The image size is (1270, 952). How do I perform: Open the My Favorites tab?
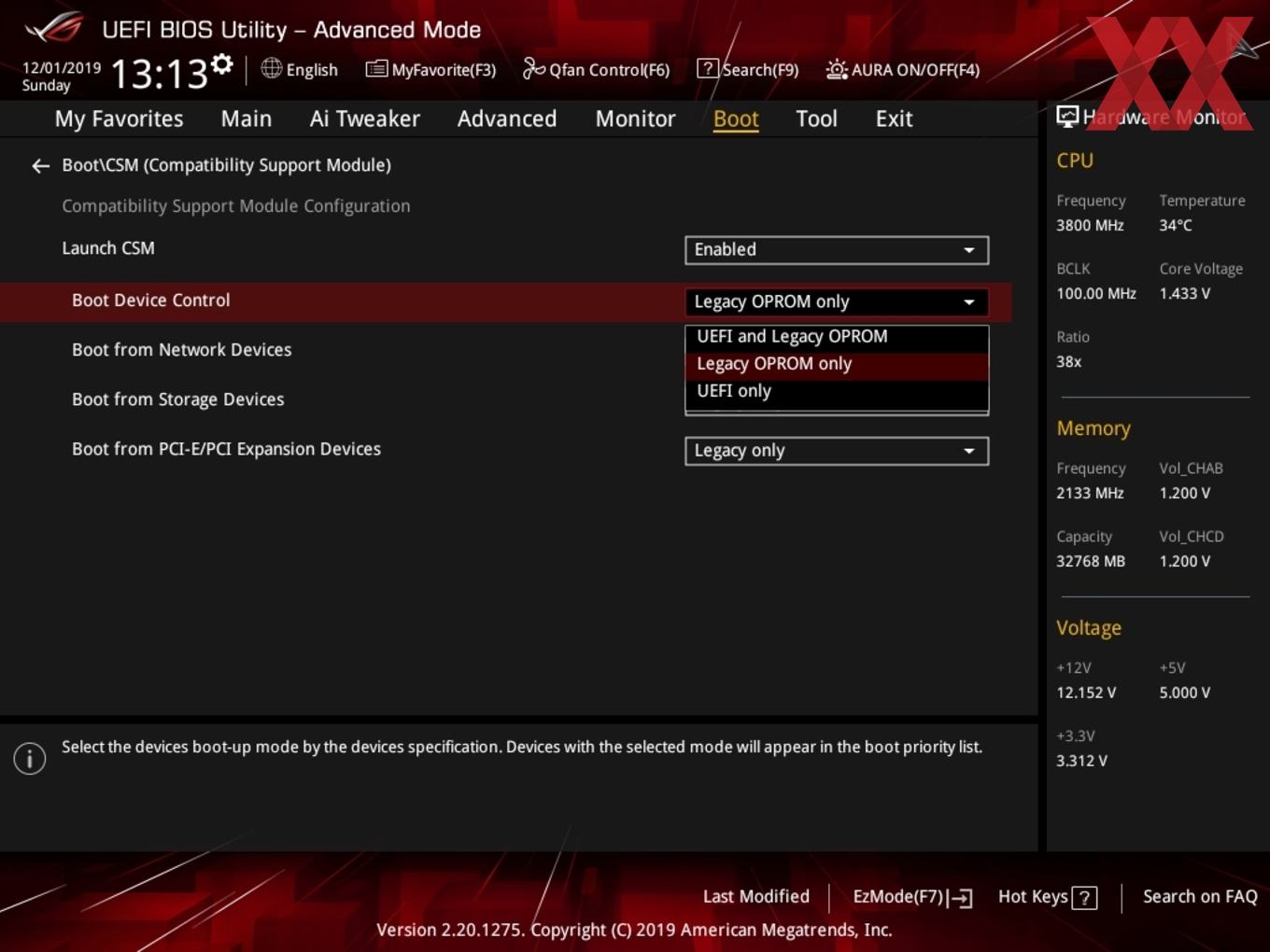[119, 119]
